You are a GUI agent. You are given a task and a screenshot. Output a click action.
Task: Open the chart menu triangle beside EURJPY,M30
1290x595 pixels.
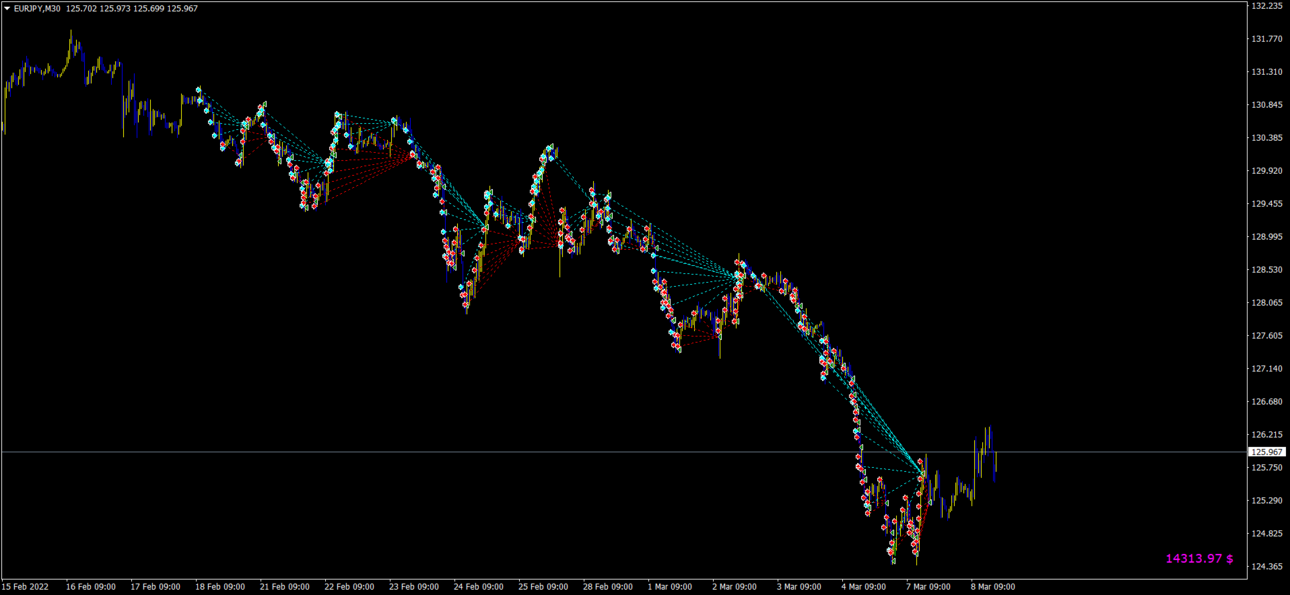click(x=7, y=8)
